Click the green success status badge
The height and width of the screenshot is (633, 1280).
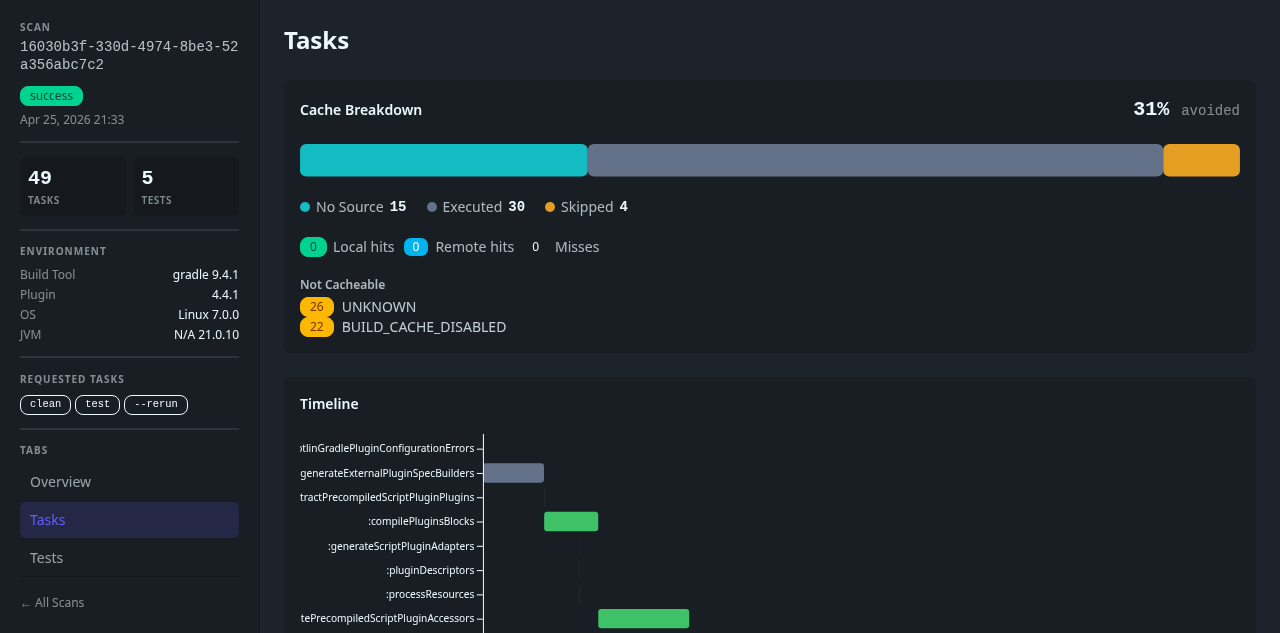(51, 96)
